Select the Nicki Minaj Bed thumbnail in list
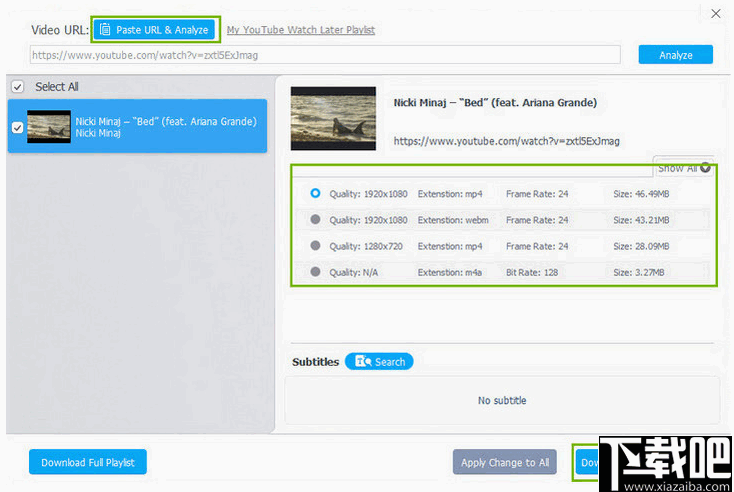The width and height of the screenshot is (734, 492). tap(49, 126)
